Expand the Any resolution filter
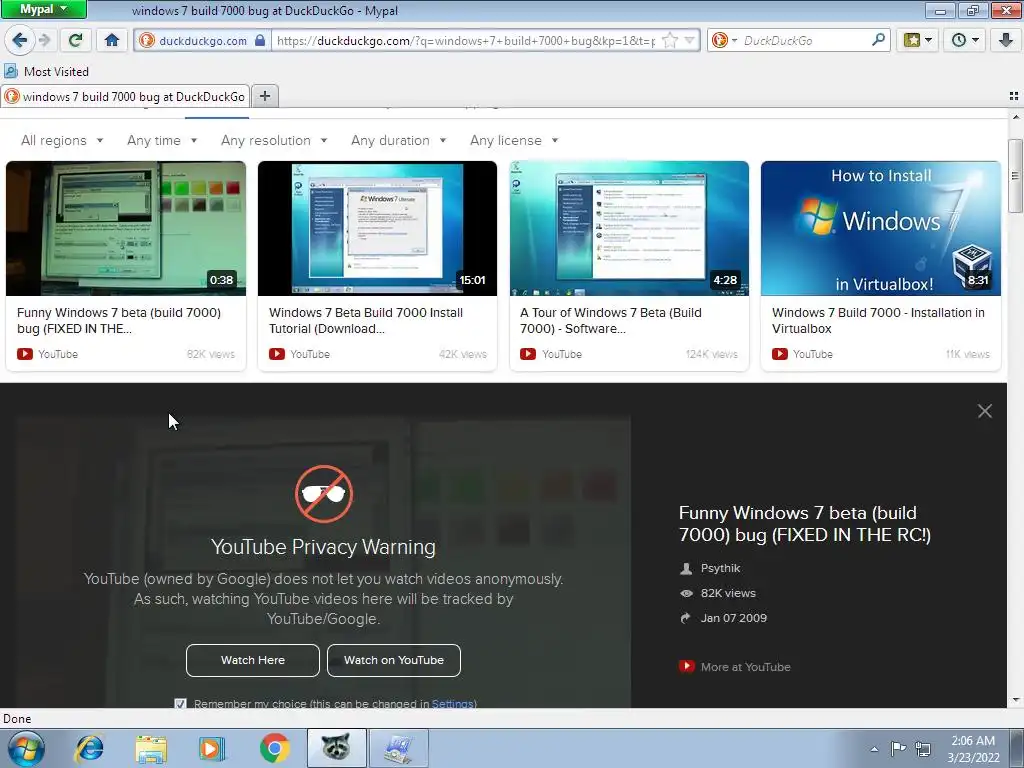Screen dimensions: 1024x768 [274, 140]
